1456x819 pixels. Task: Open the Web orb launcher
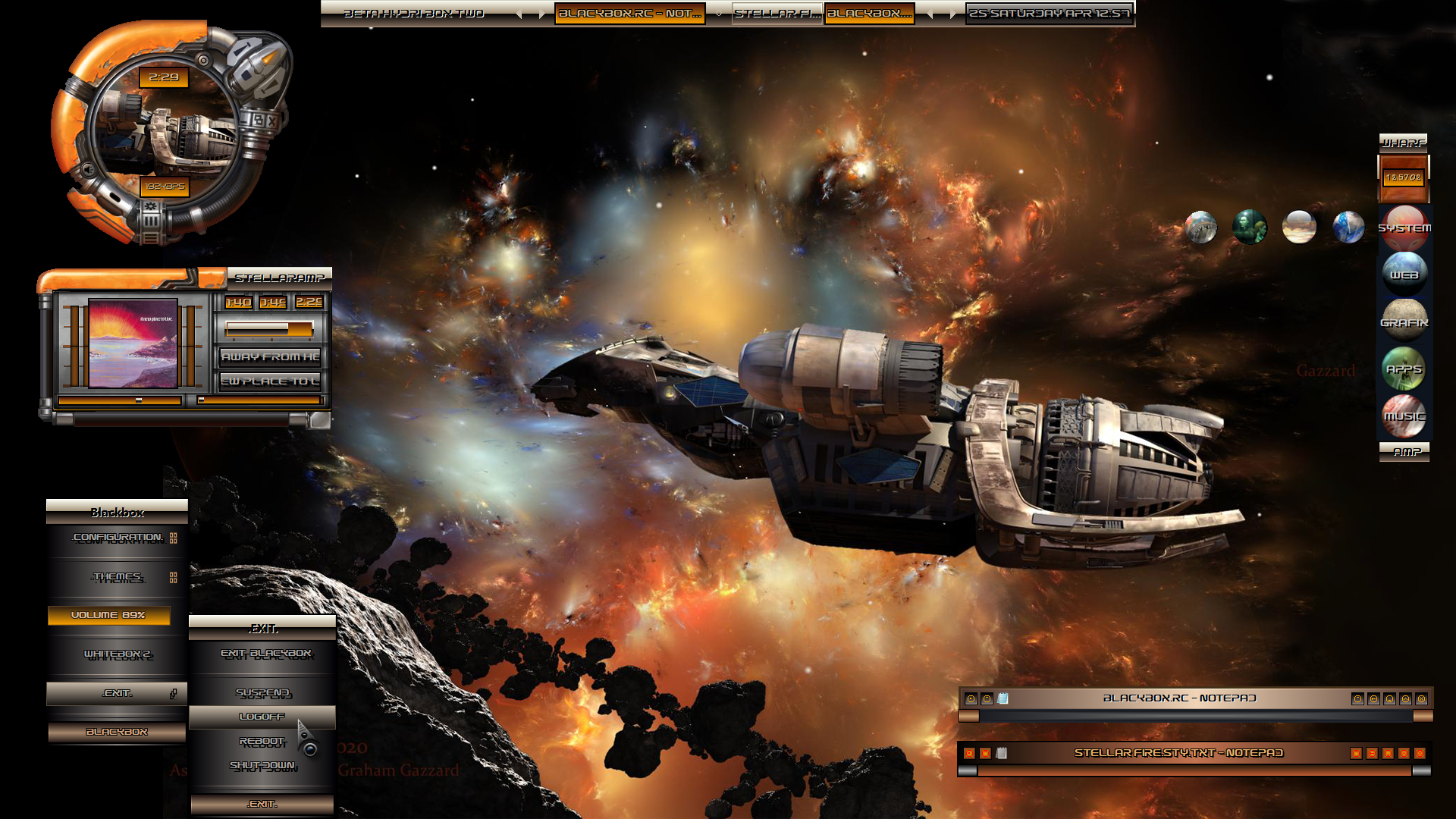[x=1404, y=274]
